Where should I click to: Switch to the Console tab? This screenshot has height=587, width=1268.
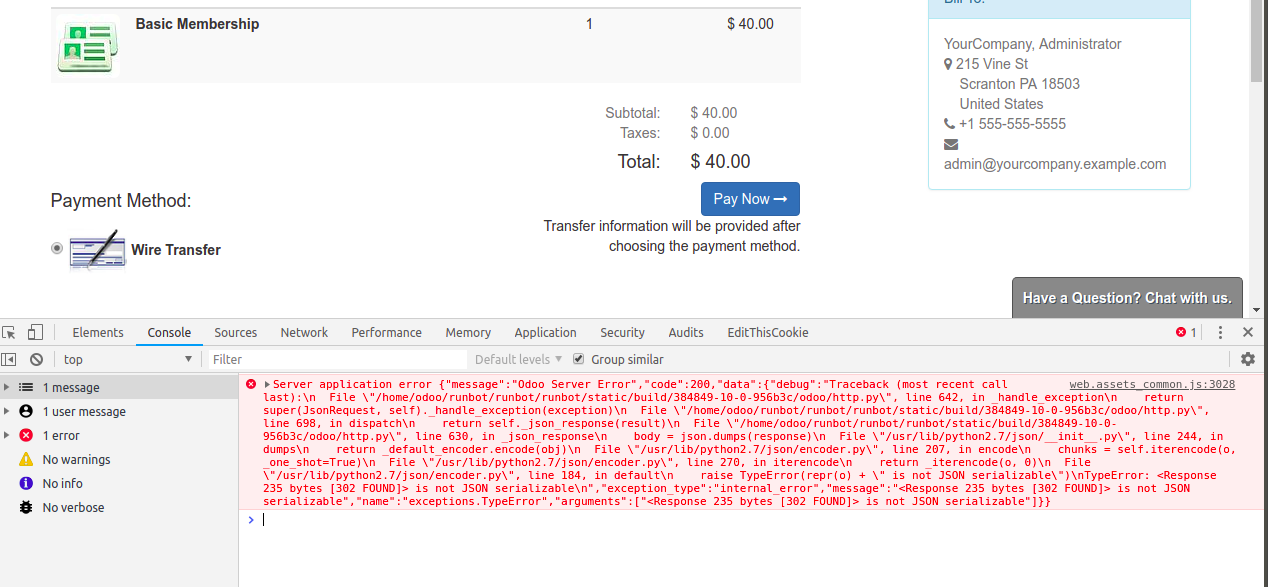[169, 332]
